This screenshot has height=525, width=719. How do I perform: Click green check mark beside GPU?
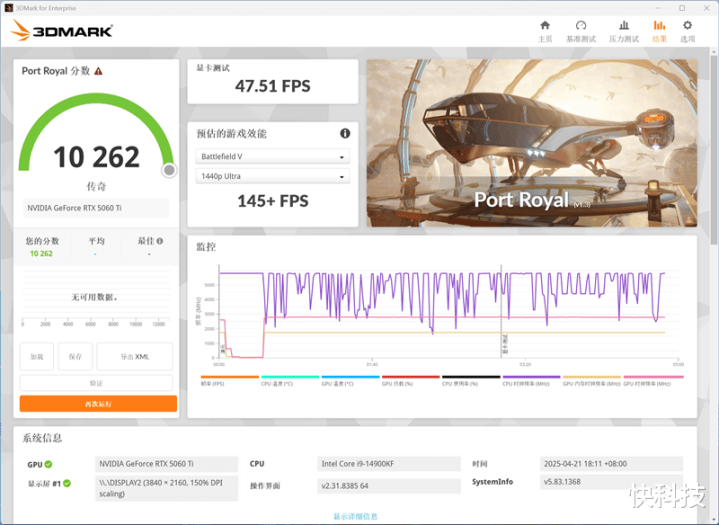(x=48, y=464)
